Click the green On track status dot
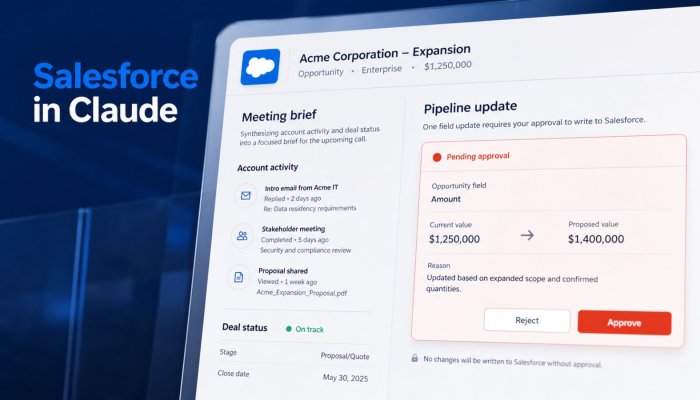 click(x=288, y=329)
